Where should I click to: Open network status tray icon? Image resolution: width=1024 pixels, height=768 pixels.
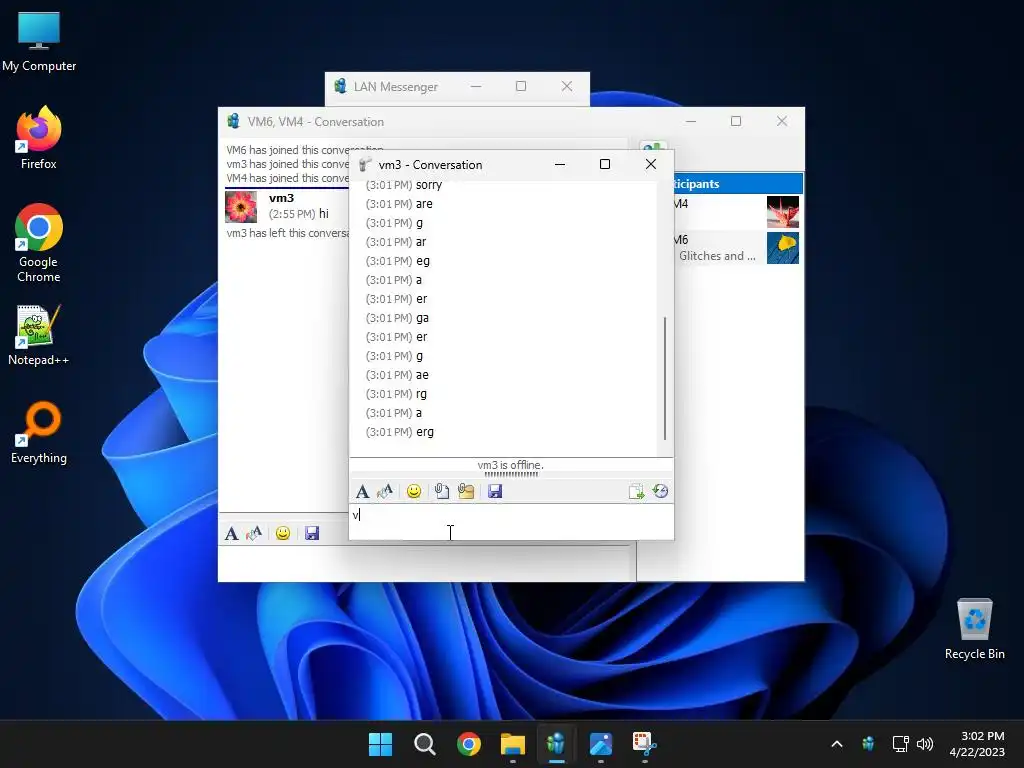901,744
